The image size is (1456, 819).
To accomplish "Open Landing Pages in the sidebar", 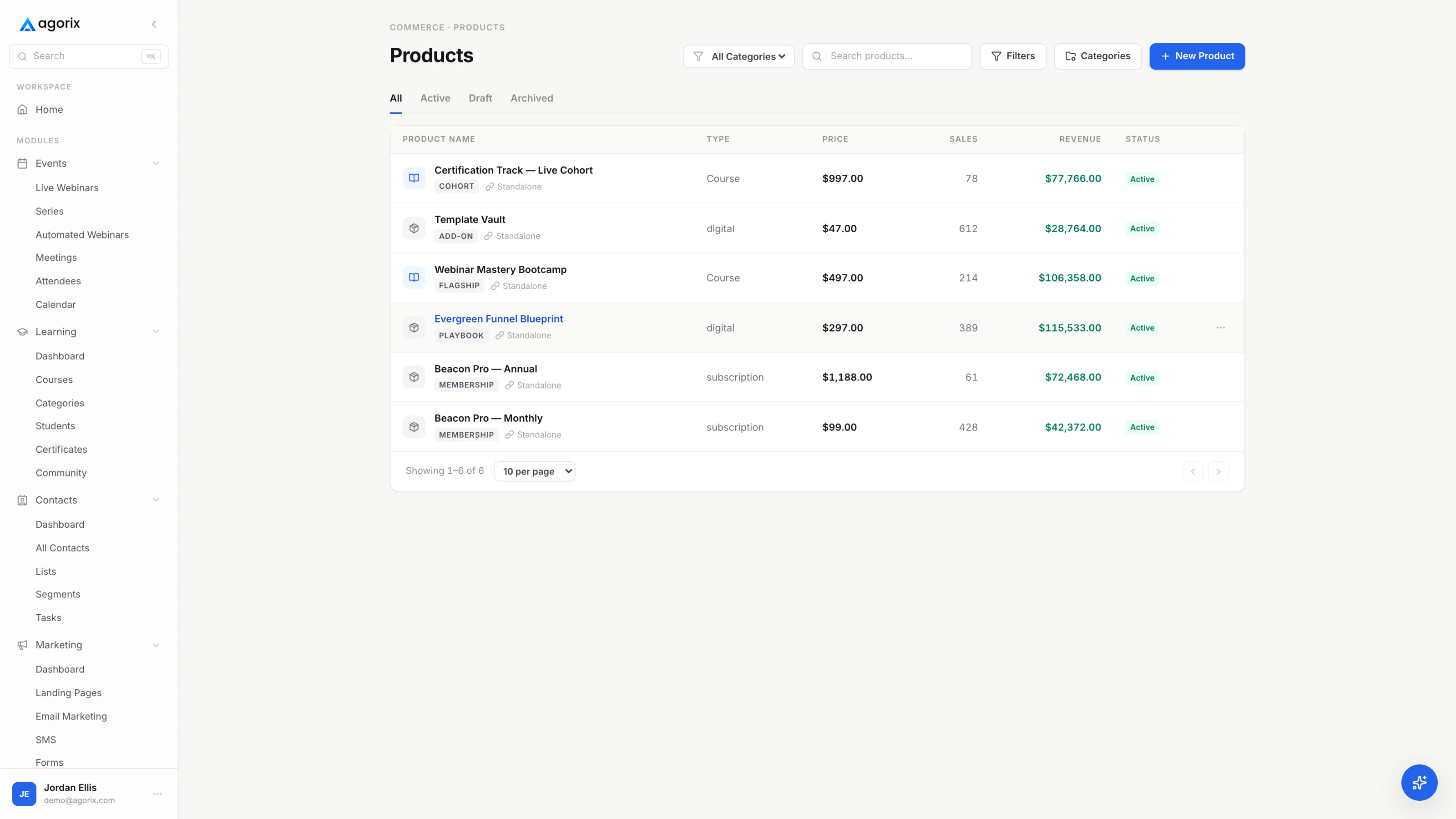I will pos(68,693).
